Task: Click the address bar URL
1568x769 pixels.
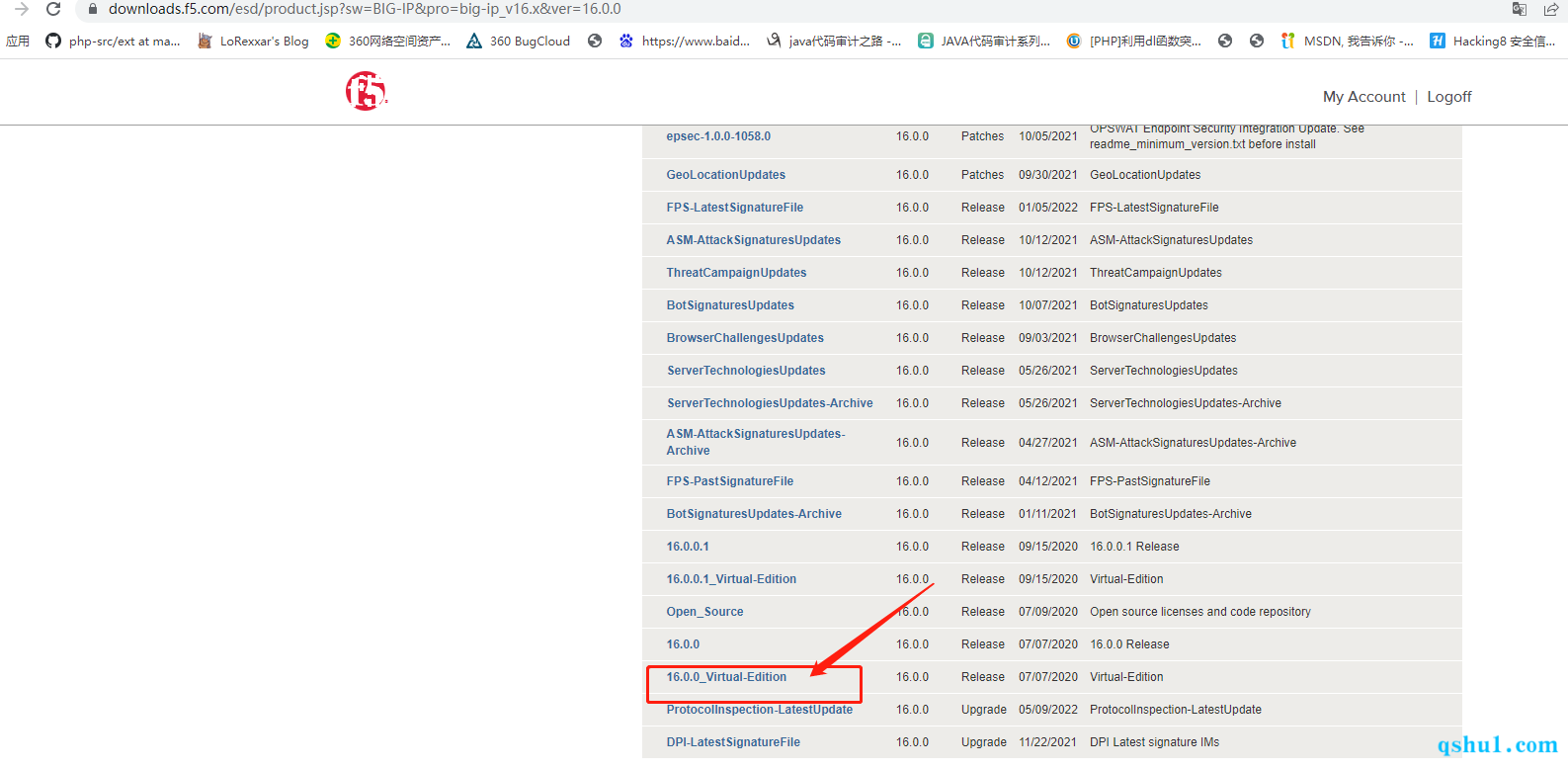Action: click(365, 9)
